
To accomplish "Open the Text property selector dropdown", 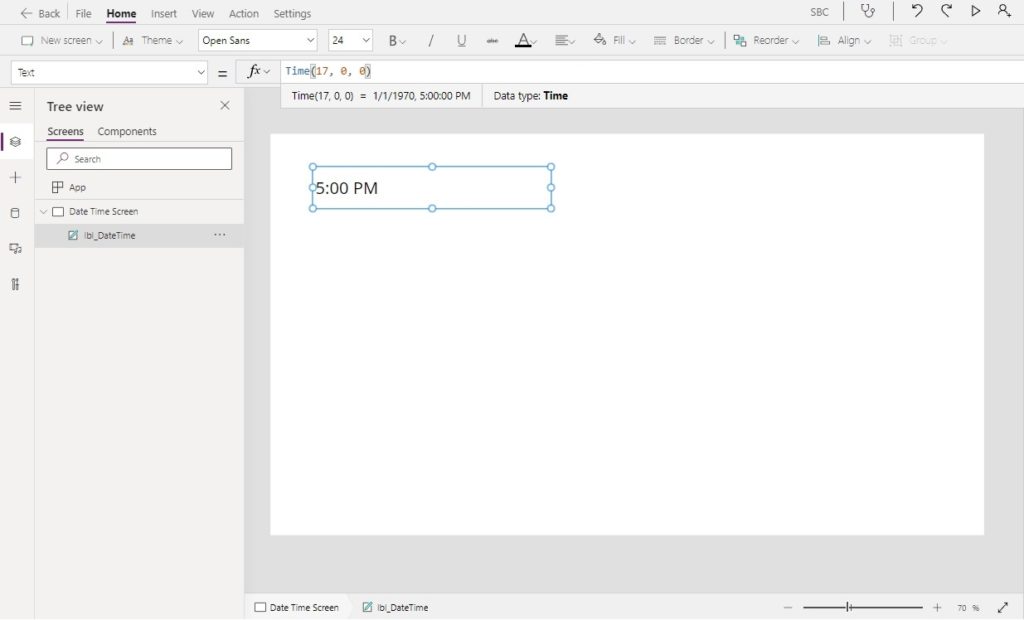I will 108,72.
